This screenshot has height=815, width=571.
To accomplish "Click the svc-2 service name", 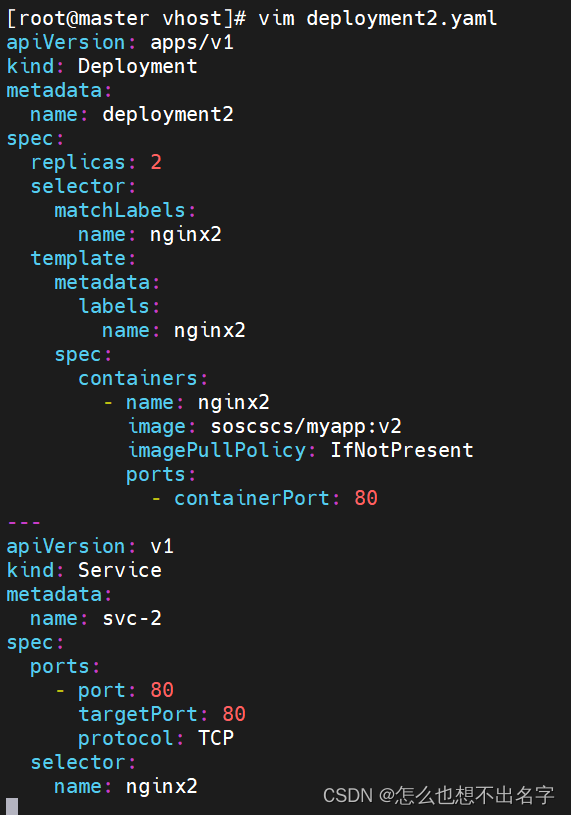I will pyautogui.click(x=132, y=619).
